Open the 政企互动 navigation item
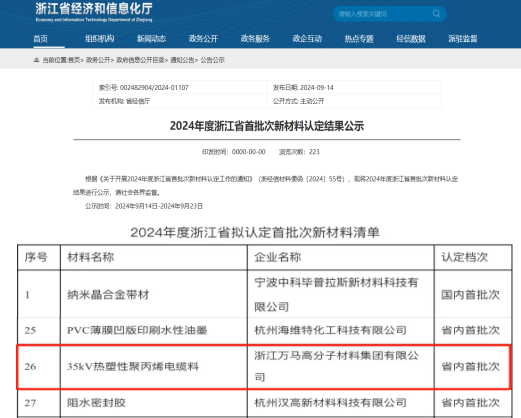Screen dimensions: 521x418 click(x=307, y=39)
